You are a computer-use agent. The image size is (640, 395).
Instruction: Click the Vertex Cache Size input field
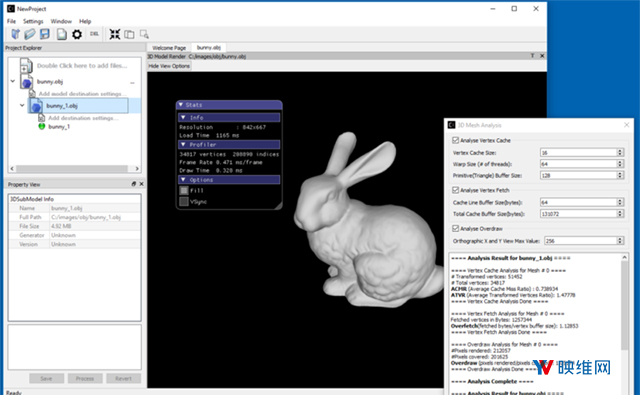578,153
